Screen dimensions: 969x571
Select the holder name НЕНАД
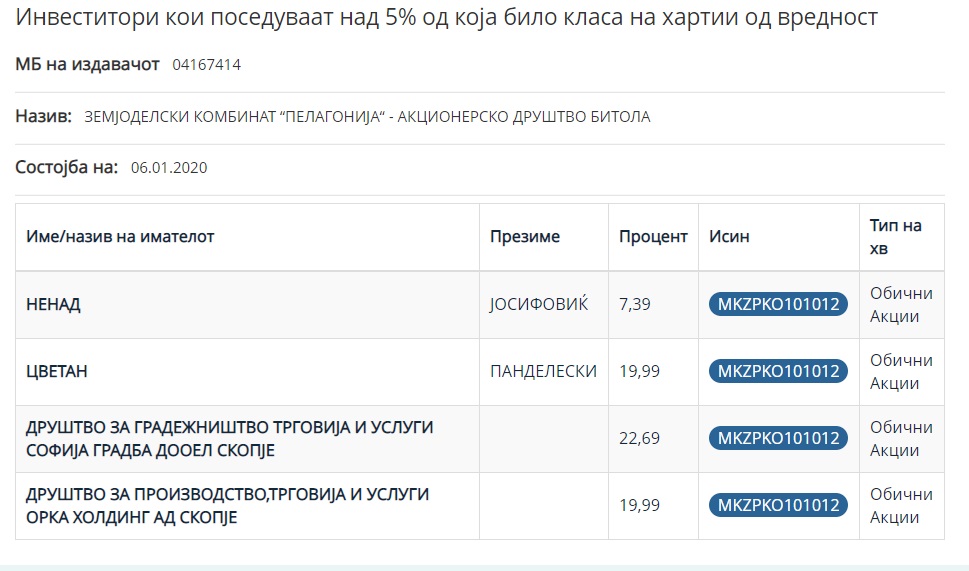pyautogui.click(x=53, y=304)
